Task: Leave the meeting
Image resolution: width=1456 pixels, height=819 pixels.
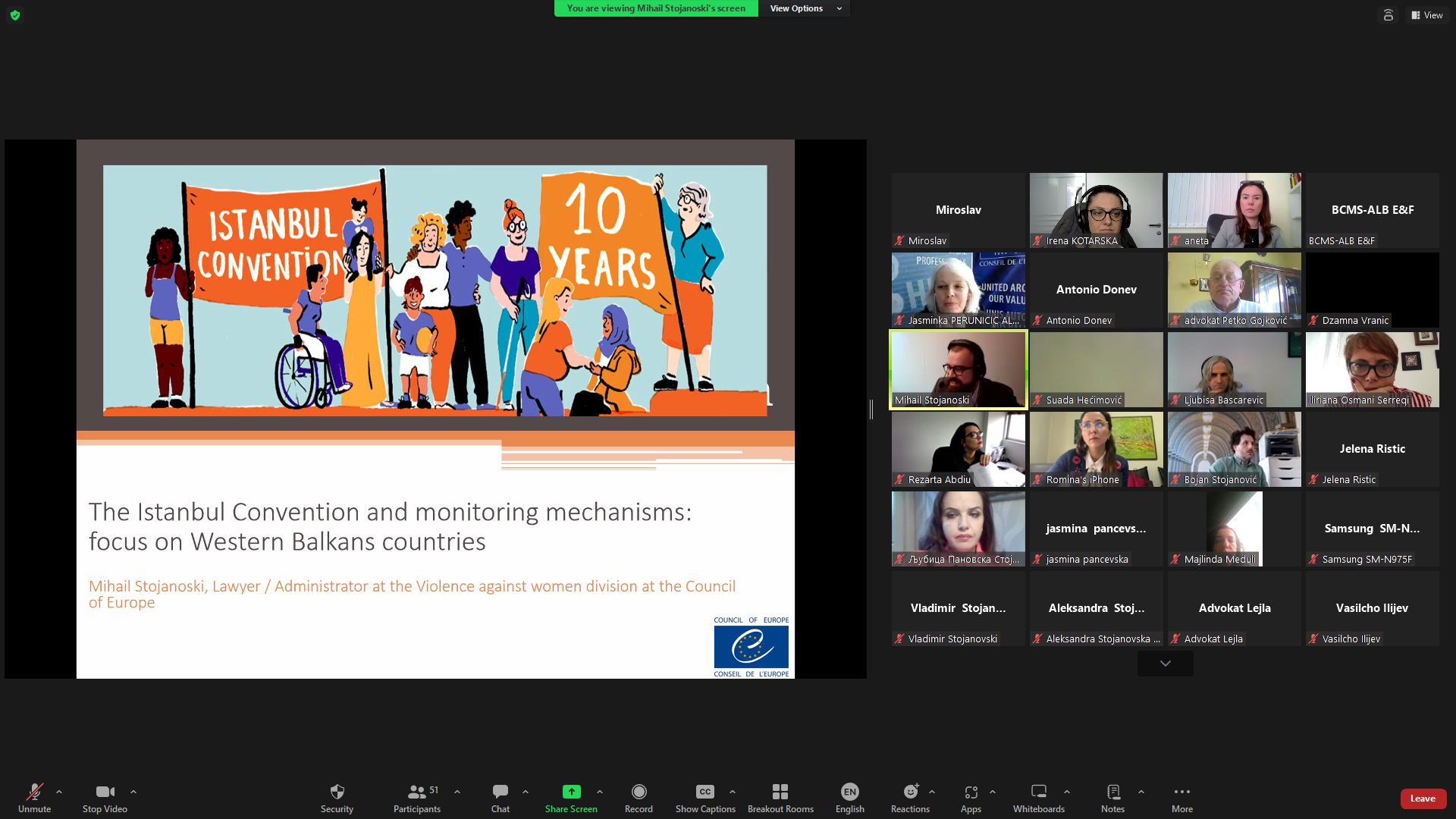Action: (1423, 799)
